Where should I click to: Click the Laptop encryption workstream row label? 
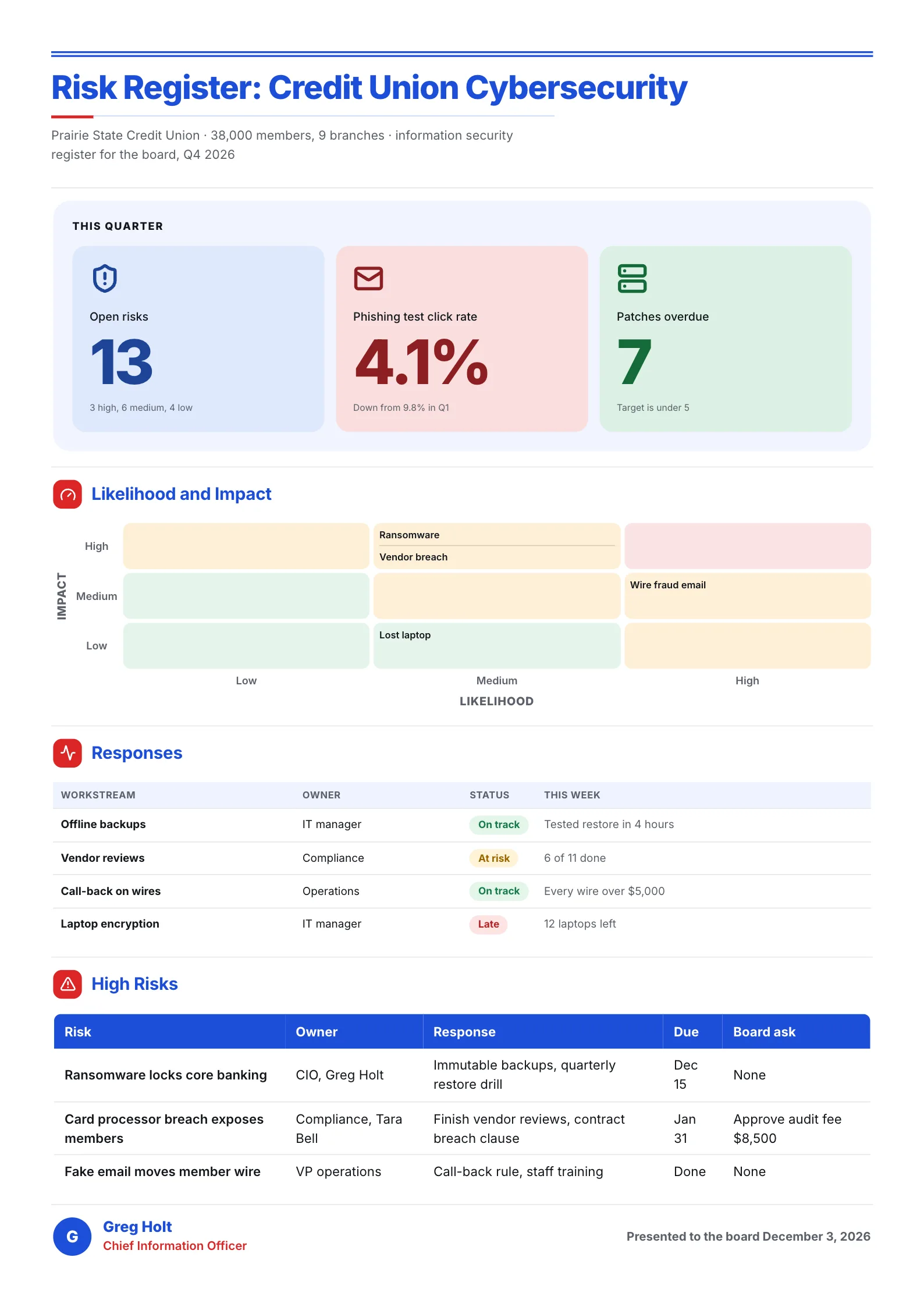pyautogui.click(x=110, y=924)
